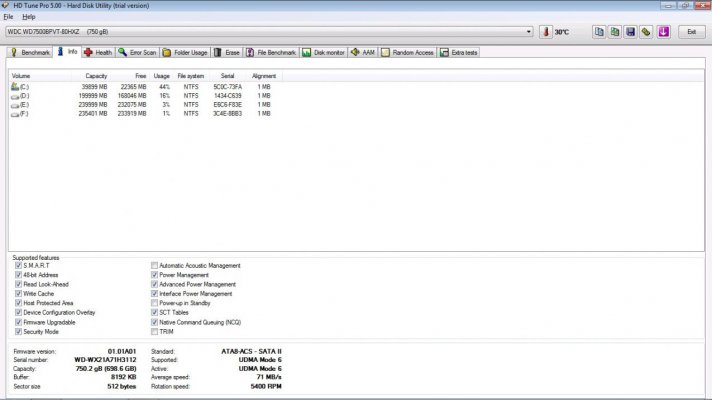
Task: Click the firmware version 01.01A01 value
Action: (122, 351)
